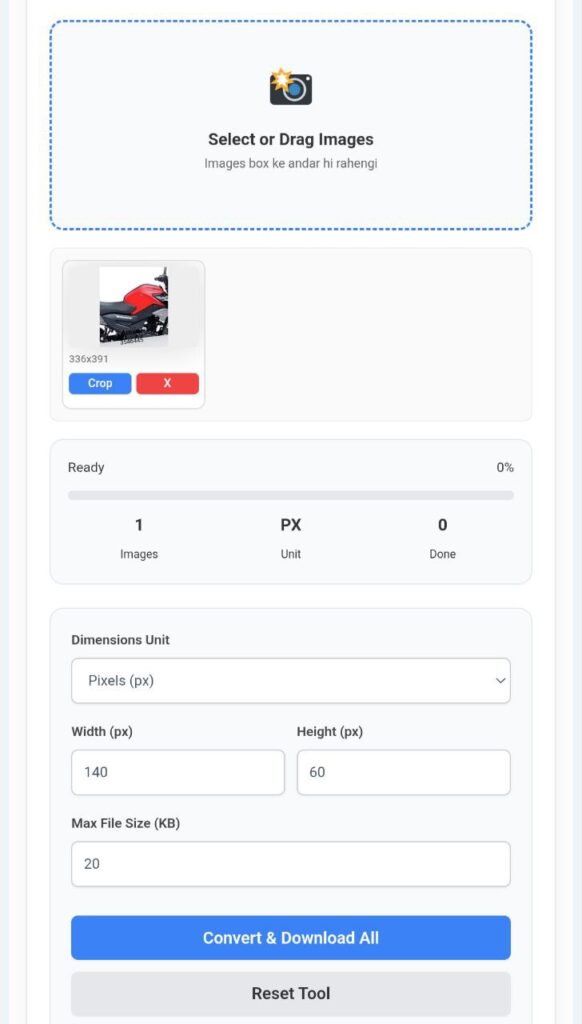
Task: Select the Max File Size (KB) field
Action: [x=291, y=863]
